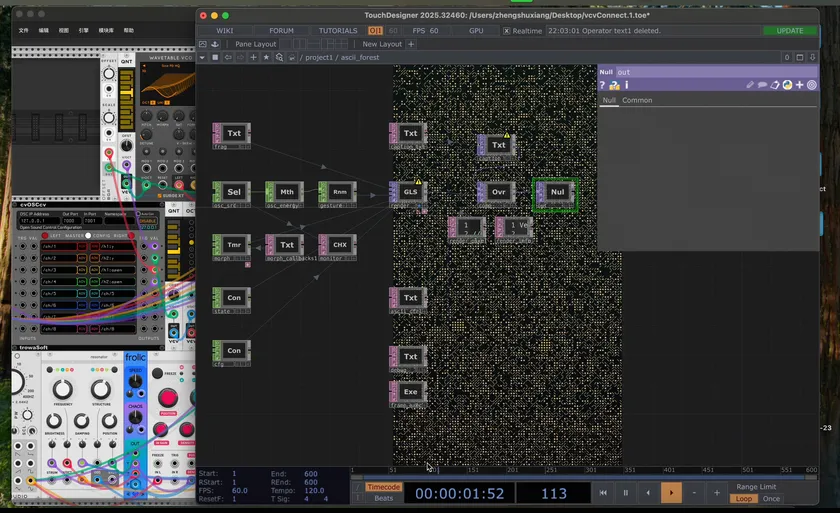The width and height of the screenshot is (840, 513).
Task: Open Python help icon in parameter panel
Action: pyautogui.click(x=614, y=85)
